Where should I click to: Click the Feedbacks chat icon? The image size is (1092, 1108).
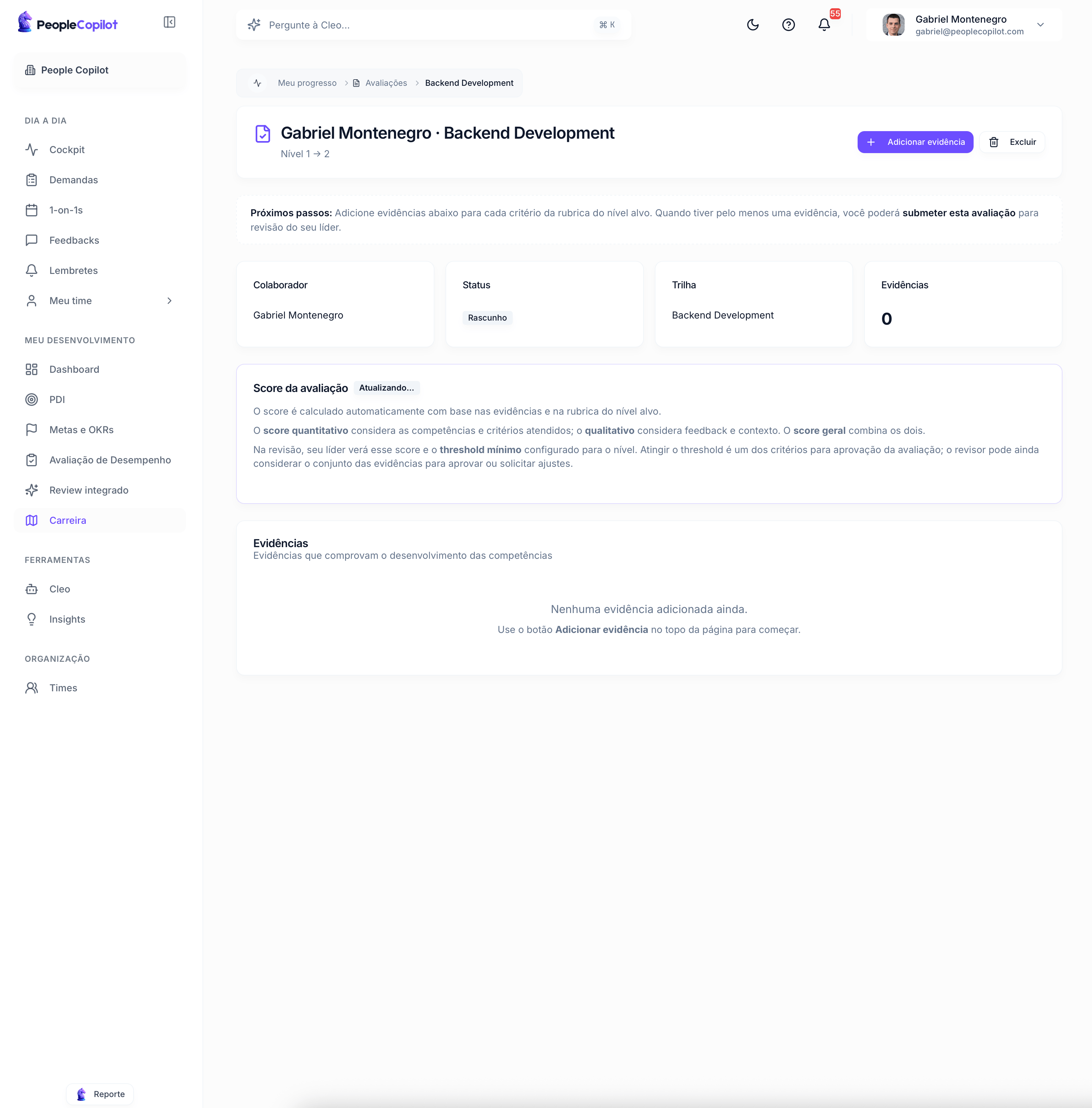pyautogui.click(x=32, y=240)
